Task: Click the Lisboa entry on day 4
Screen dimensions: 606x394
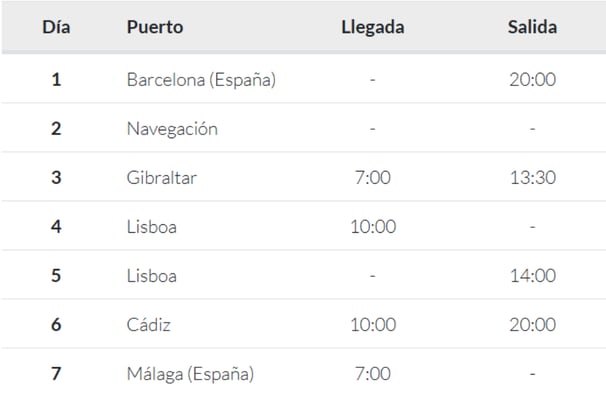Action: [x=152, y=227]
